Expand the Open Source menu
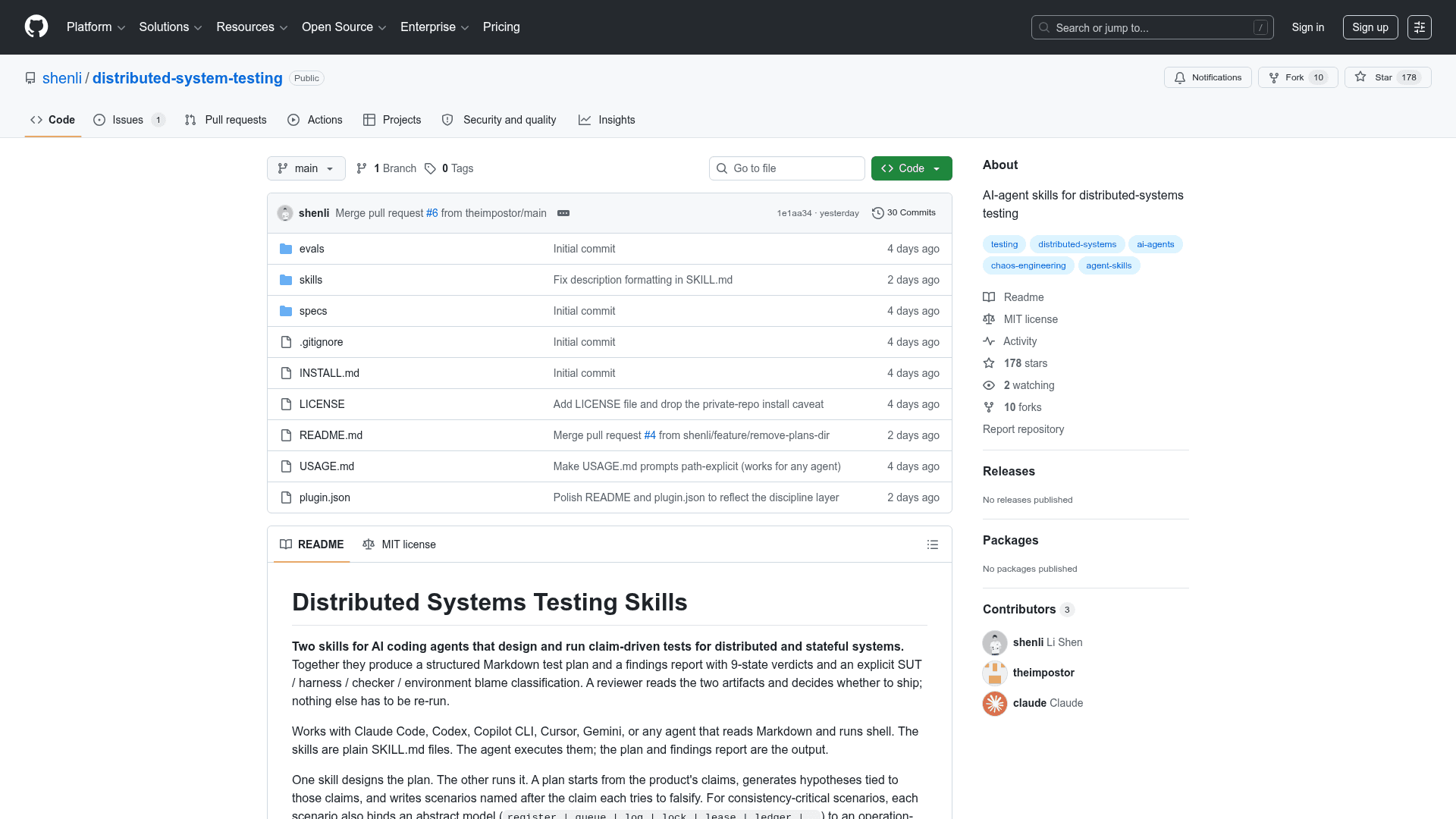The width and height of the screenshot is (1456, 819). pos(344,27)
